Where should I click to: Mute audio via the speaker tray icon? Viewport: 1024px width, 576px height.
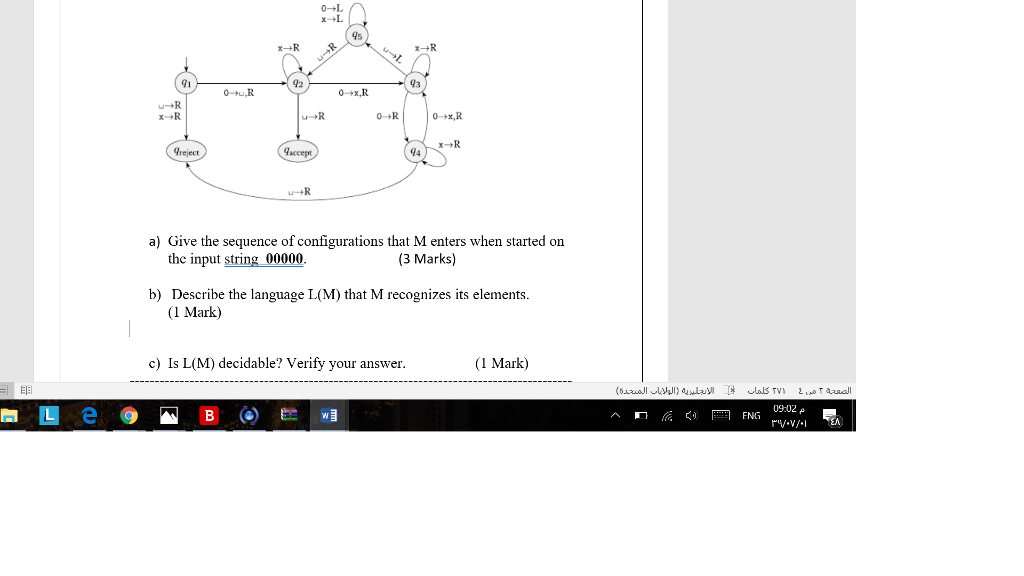click(x=690, y=415)
